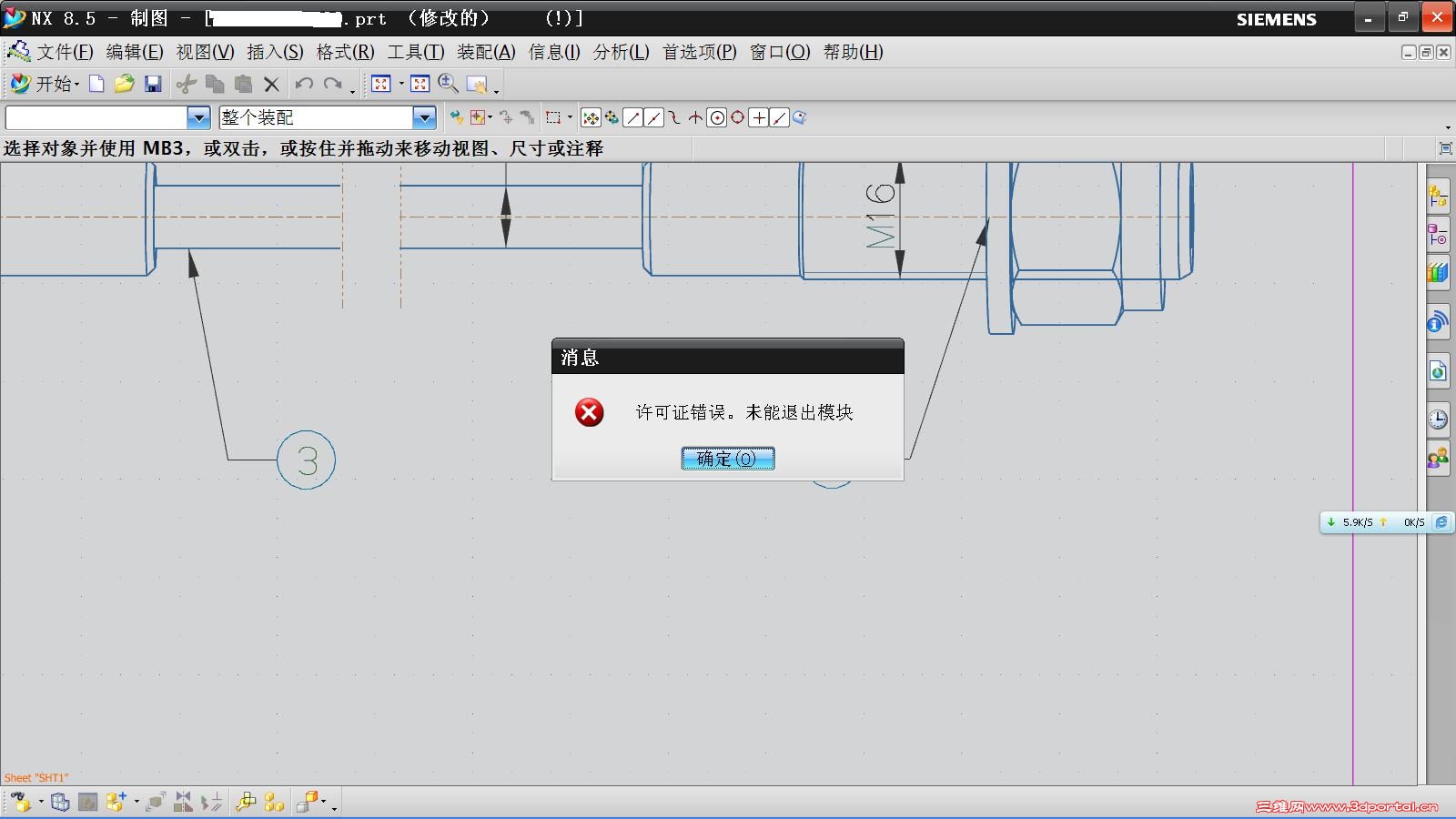Open the dropdown arrow next to Fit view
This screenshot has width=1456, height=819.
pyautogui.click(x=401, y=85)
